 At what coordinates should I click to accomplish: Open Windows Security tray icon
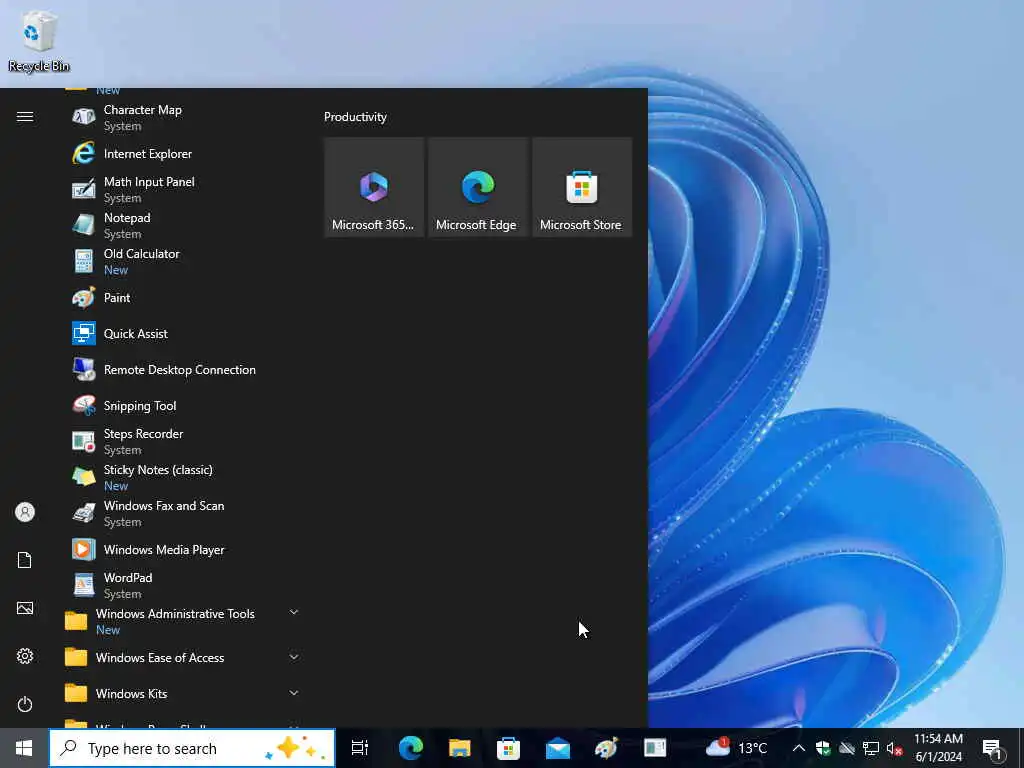(x=823, y=748)
